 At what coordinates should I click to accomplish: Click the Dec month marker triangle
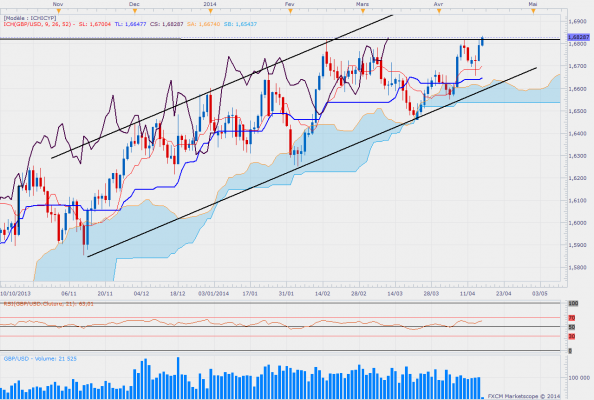click(x=134, y=11)
